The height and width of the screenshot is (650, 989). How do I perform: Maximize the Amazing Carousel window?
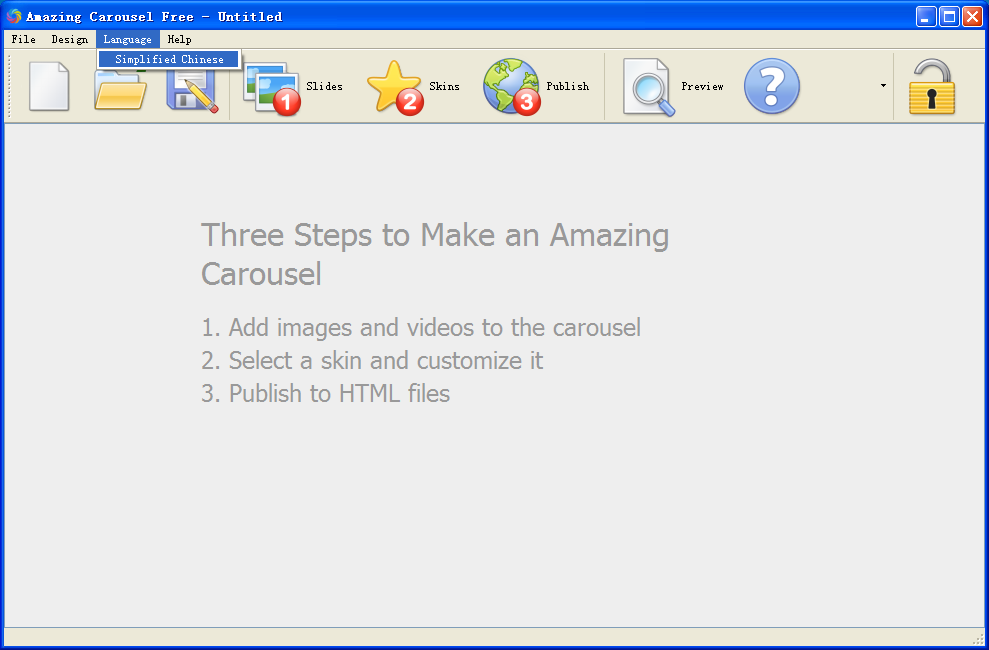tap(949, 16)
